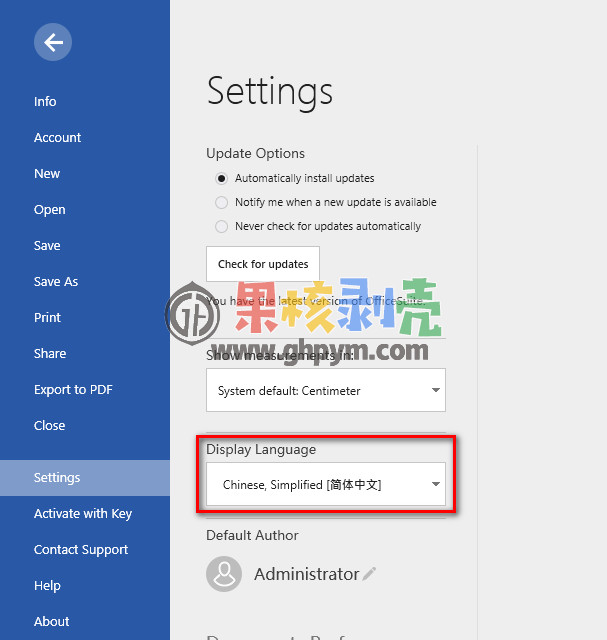Open the Show measurements dropdown arrow
The height and width of the screenshot is (640, 607).
(436, 390)
